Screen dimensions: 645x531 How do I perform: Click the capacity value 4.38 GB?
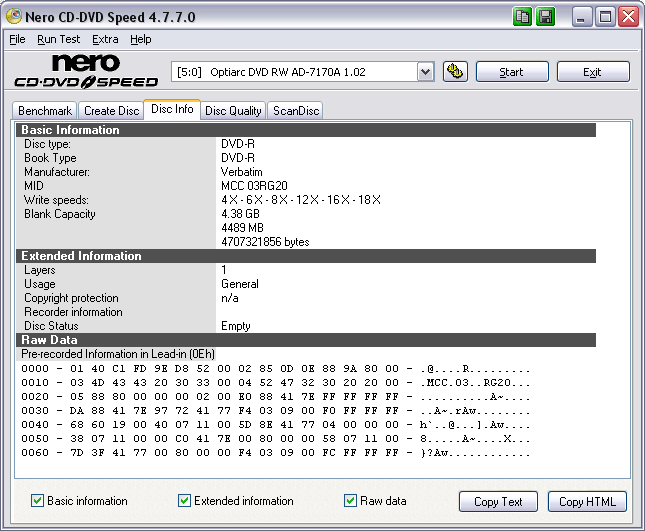pos(240,214)
